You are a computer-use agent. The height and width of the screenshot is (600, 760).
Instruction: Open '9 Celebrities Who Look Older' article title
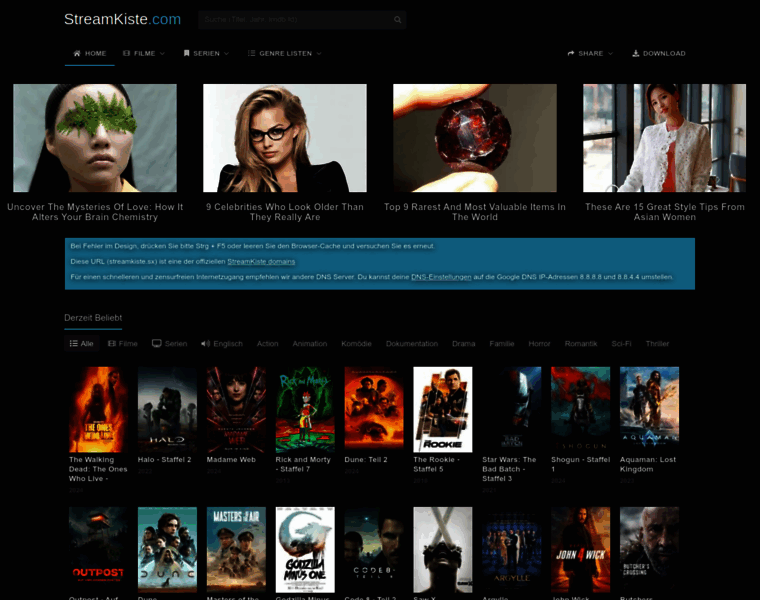[285, 212]
